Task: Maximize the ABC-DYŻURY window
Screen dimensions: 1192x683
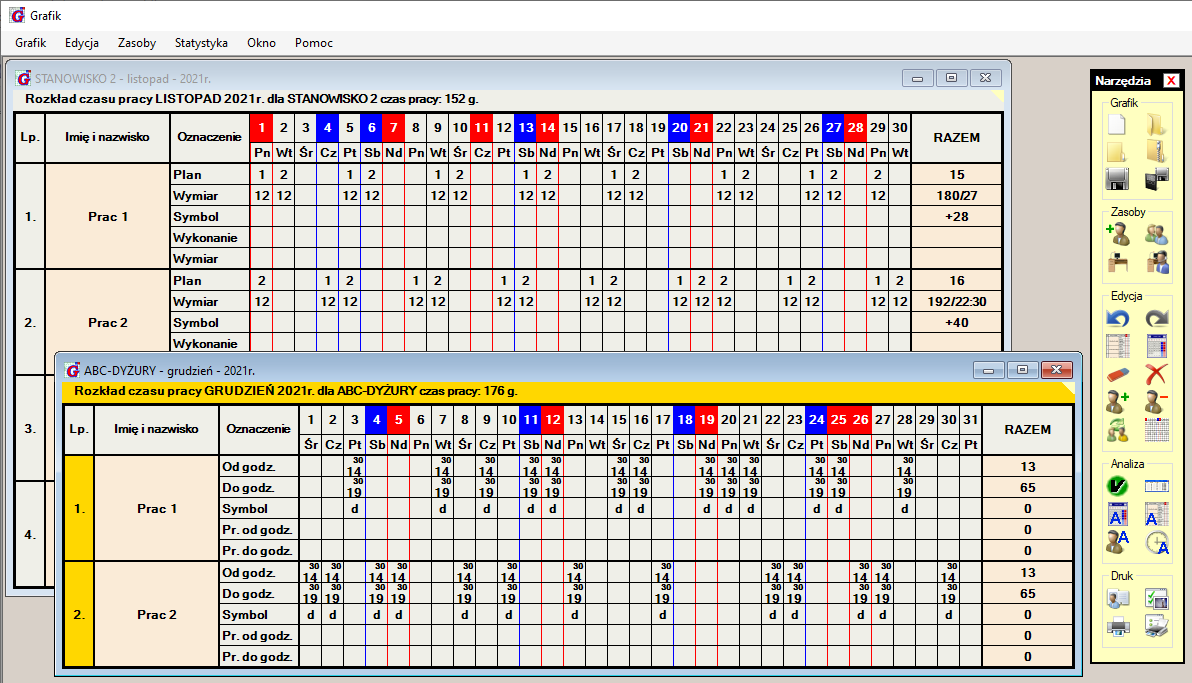Action: click(x=1022, y=370)
